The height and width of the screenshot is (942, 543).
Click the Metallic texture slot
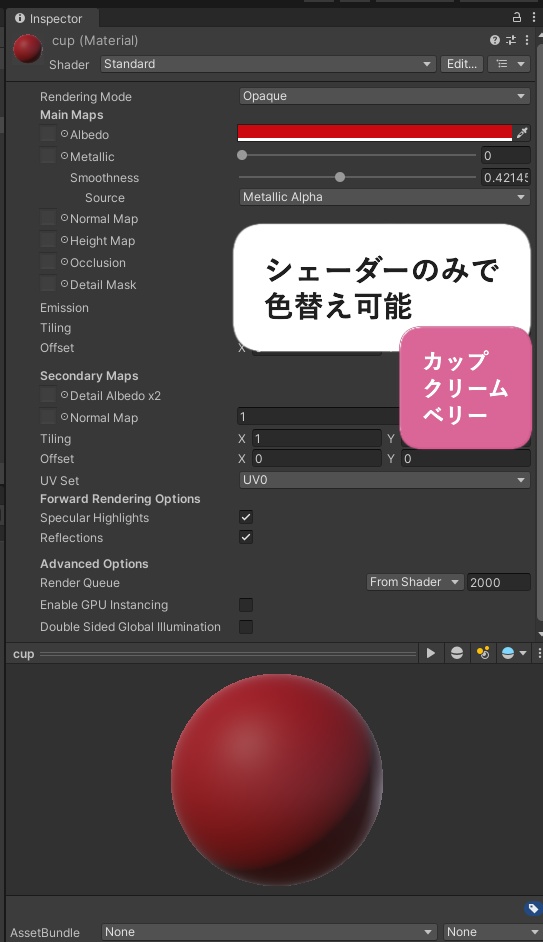point(48,156)
